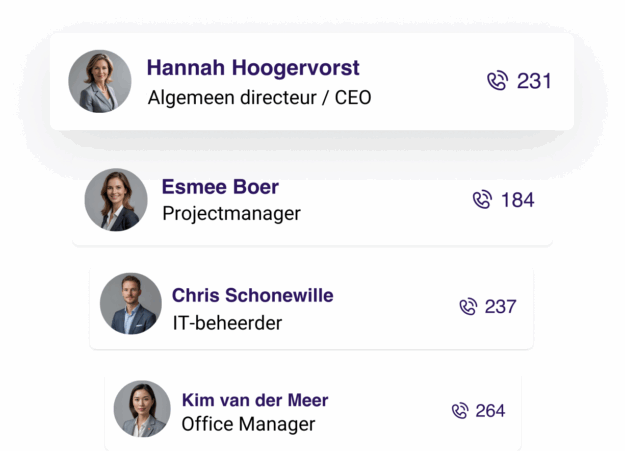This screenshot has width=625, height=451.
Task: Click the IT-beheerder job title
Action: (227, 323)
